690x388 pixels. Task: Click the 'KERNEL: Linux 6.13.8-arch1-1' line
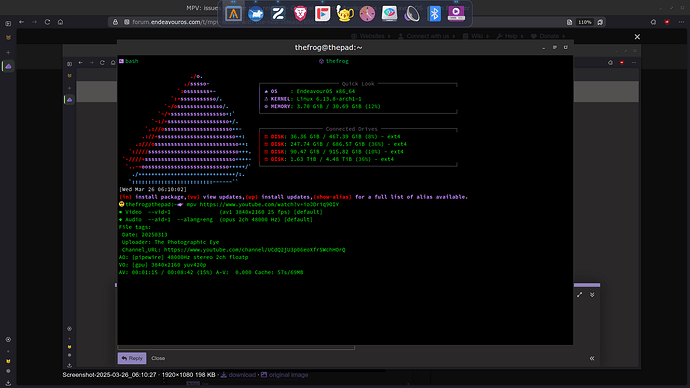tap(313, 99)
